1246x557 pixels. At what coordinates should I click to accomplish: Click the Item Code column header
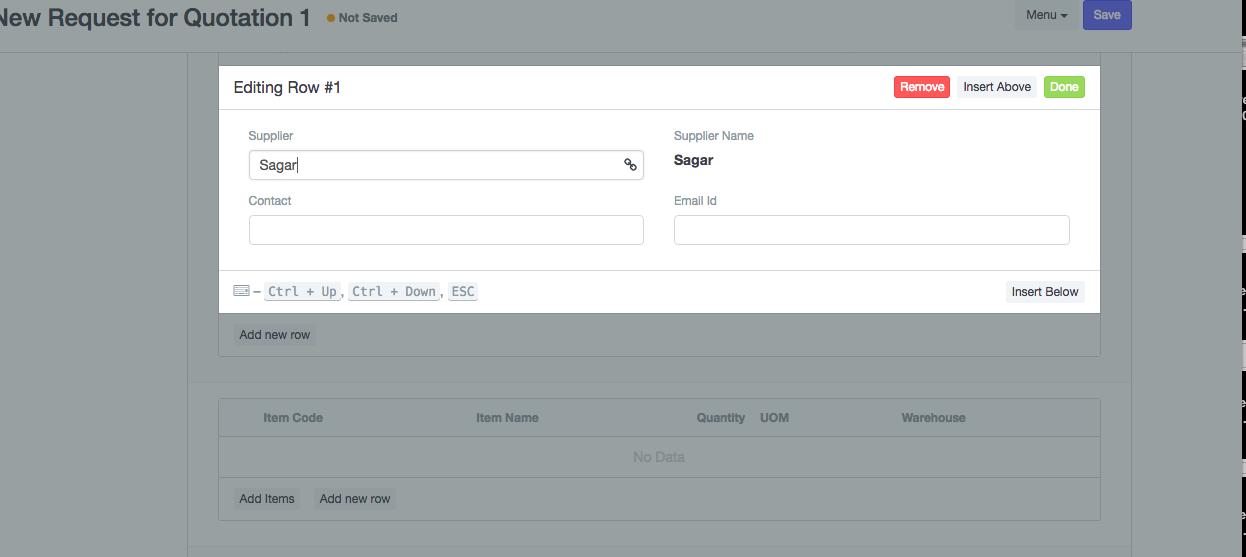293,418
